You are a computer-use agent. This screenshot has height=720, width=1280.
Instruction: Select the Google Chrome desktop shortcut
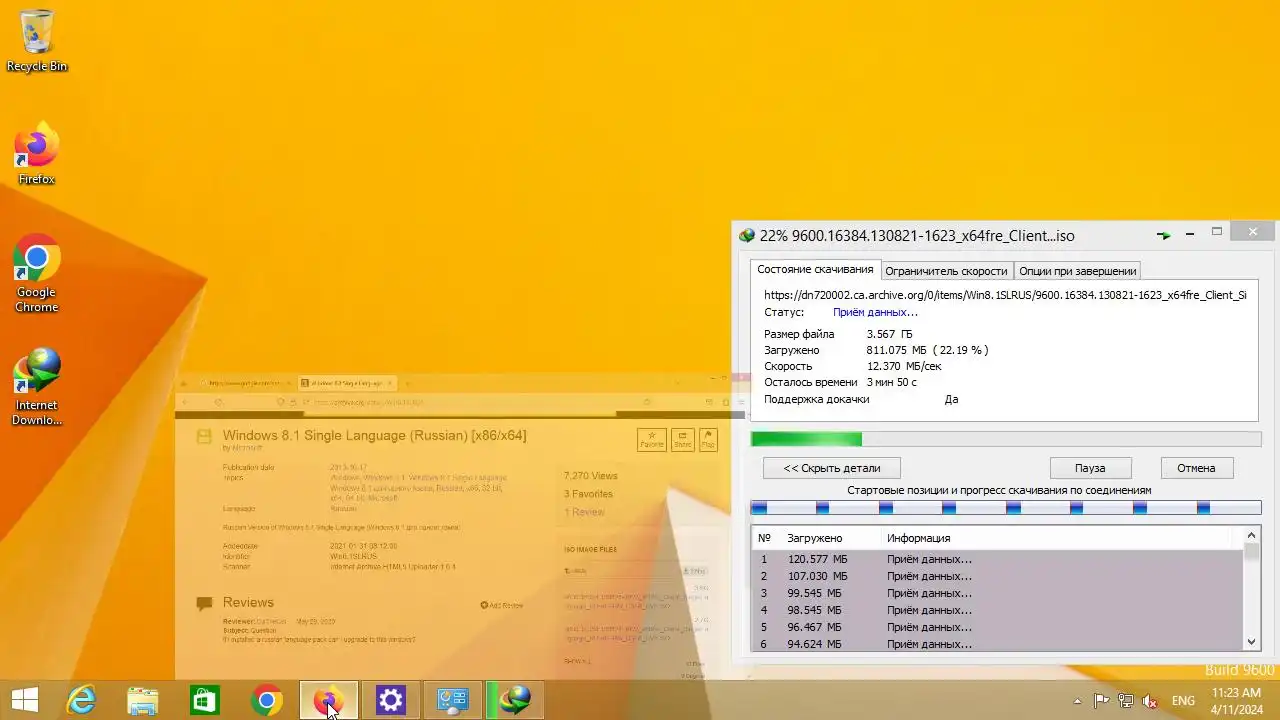37,274
